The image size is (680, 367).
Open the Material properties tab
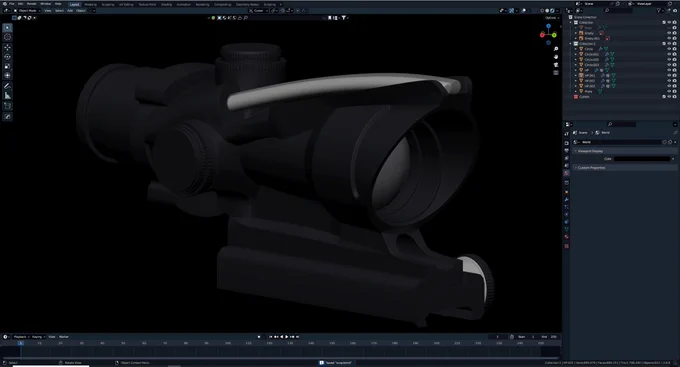coord(566,237)
